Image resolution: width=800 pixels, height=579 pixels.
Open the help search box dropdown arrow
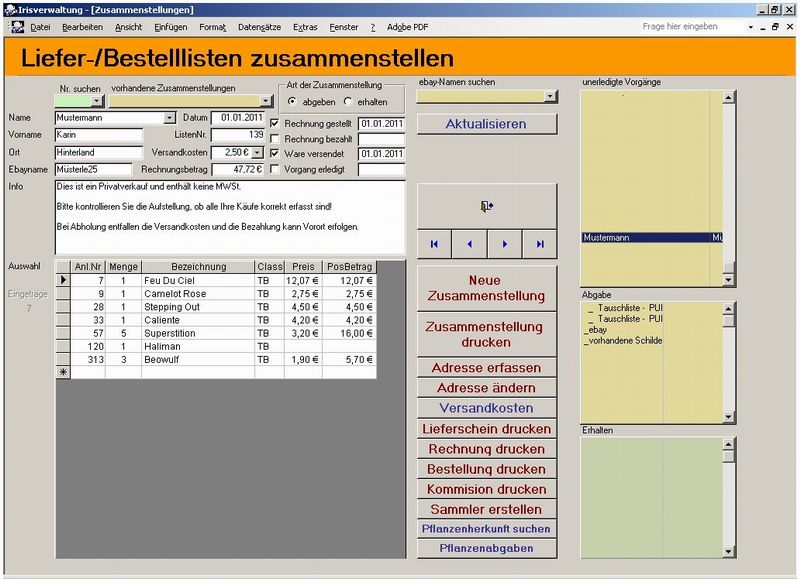(751, 27)
